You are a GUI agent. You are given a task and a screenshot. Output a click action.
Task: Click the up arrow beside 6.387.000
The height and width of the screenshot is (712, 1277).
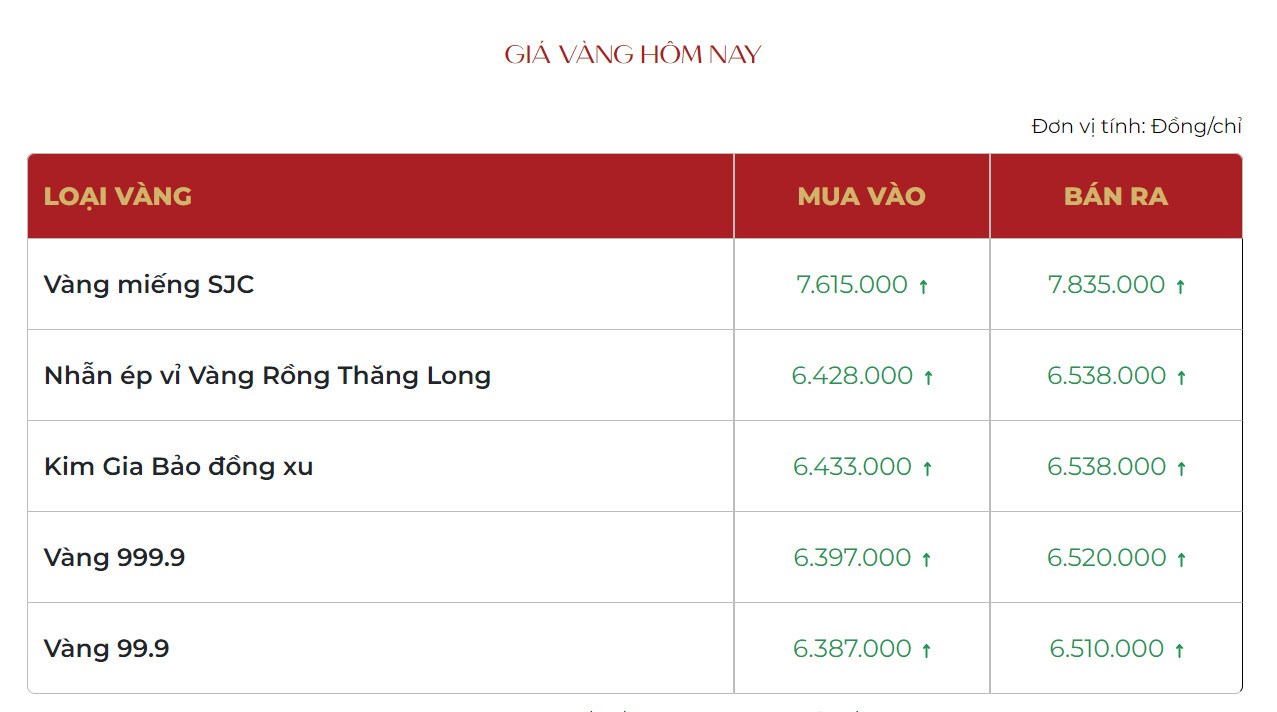pyautogui.click(x=926, y=651)
